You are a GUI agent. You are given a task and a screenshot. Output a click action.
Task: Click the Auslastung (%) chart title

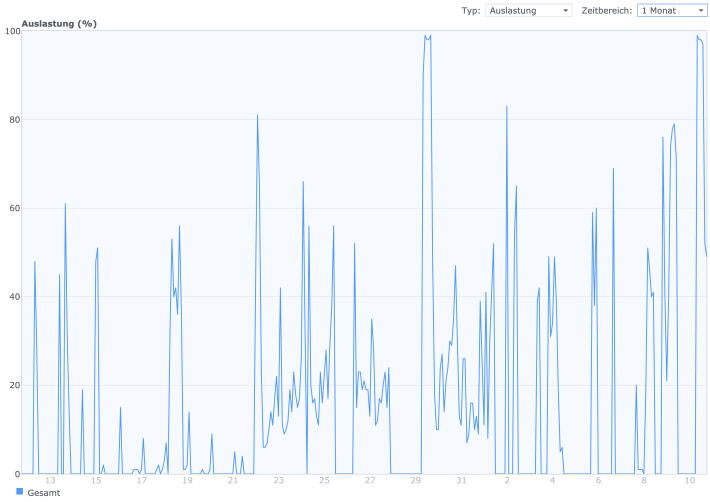[59, 24]
